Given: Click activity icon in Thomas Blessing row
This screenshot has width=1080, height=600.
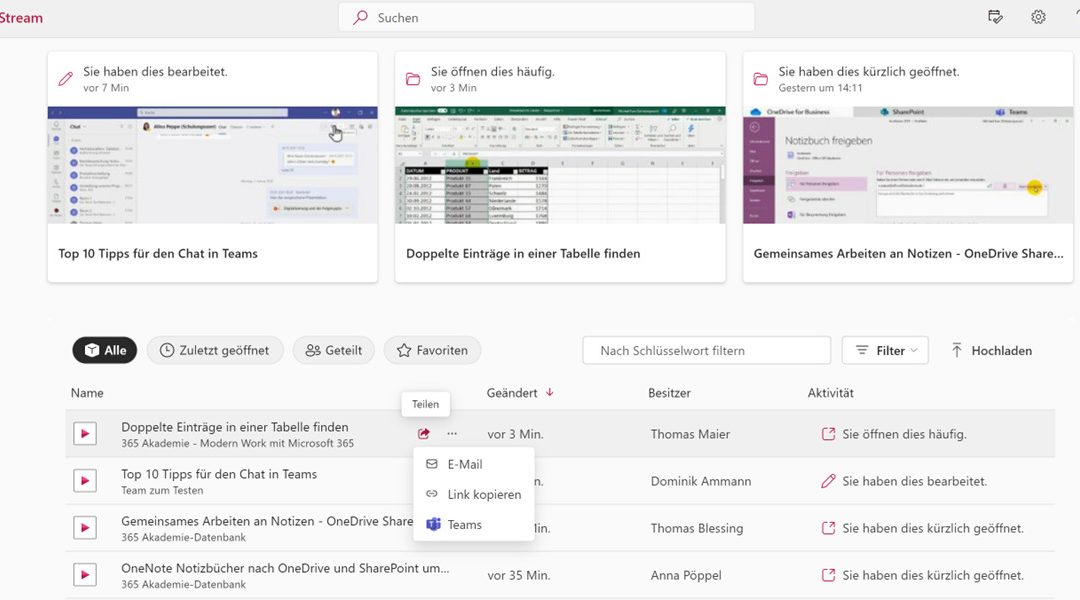Looking at the screenshot, I should tap(828, 528).
